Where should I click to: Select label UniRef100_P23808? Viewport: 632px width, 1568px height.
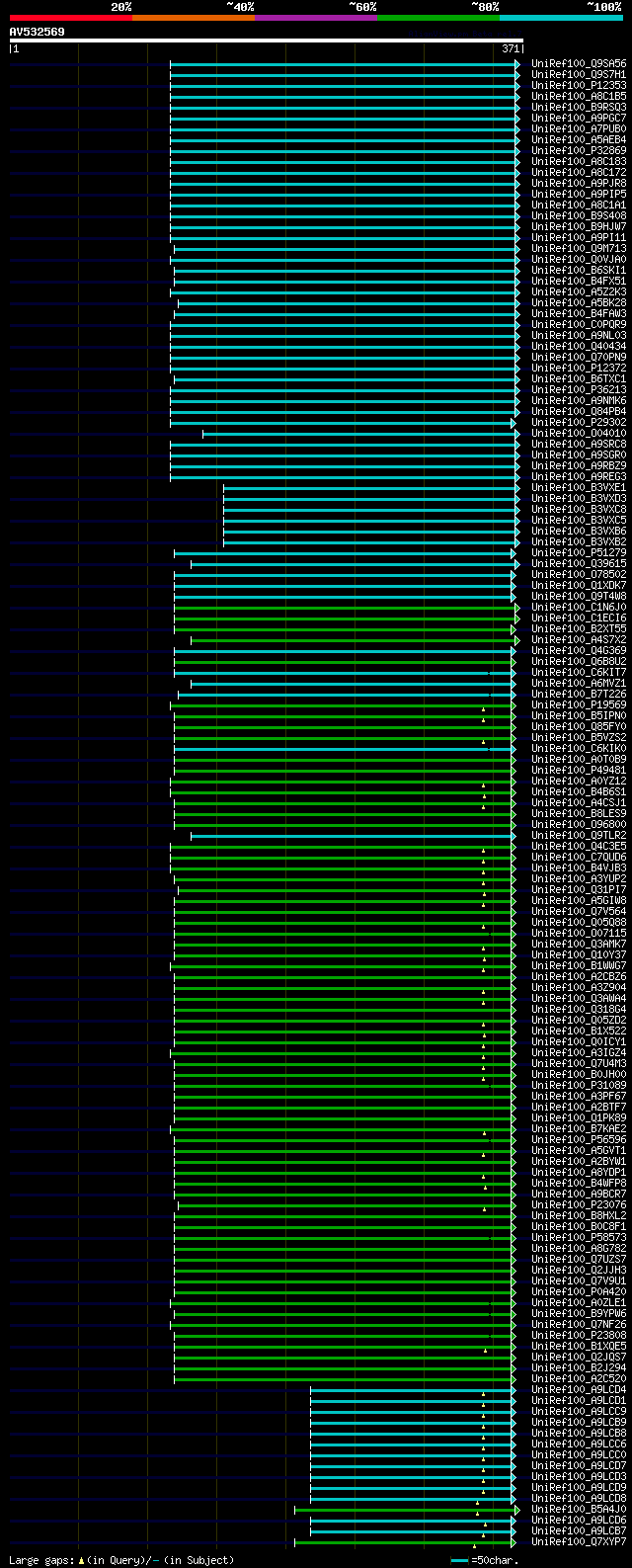coord(579,1335)
